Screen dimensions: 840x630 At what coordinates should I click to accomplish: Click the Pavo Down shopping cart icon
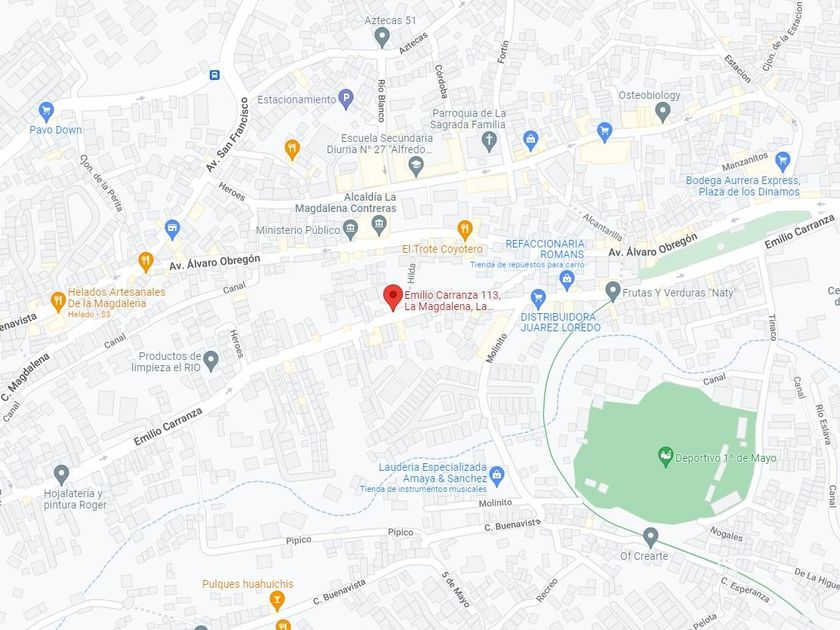pos(47,111)
